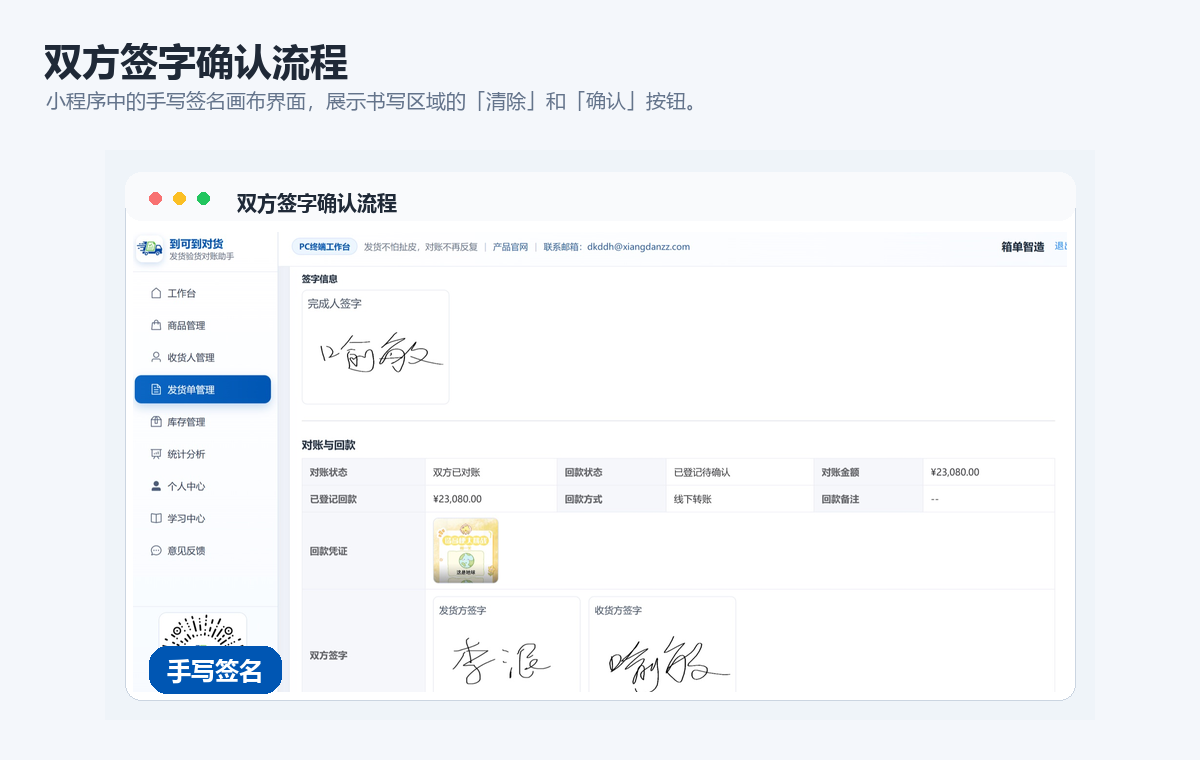Click the 到可到对货 app title
Image resolution: width=1200 pixels, height=760 pixels.
click(197, 243)
